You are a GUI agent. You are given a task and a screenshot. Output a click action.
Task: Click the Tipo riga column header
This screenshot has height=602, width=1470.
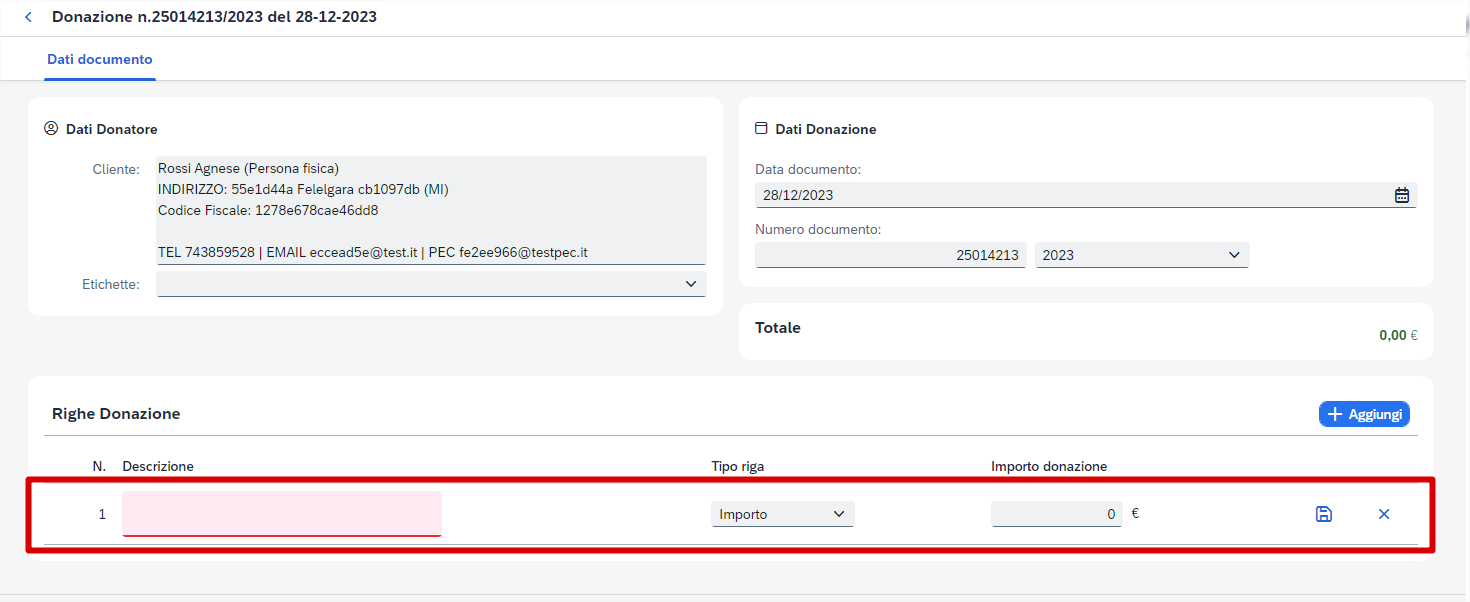tap(743, 466)
